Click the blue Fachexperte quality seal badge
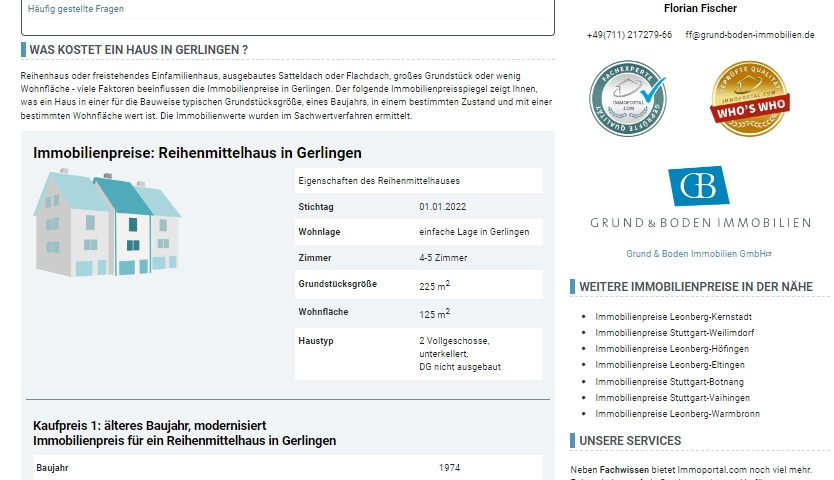 627,99
